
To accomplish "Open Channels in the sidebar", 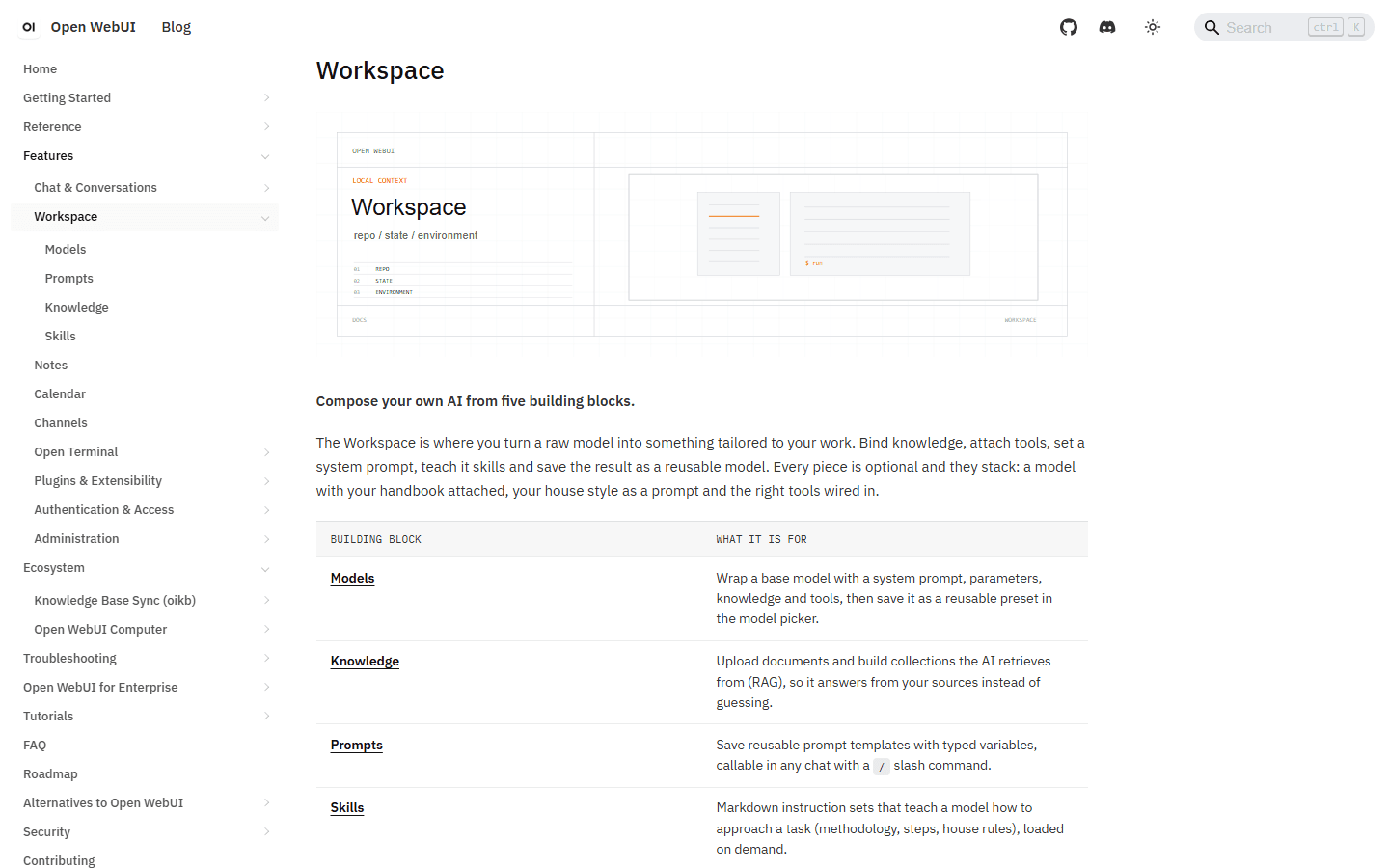I will click(61, 422).
